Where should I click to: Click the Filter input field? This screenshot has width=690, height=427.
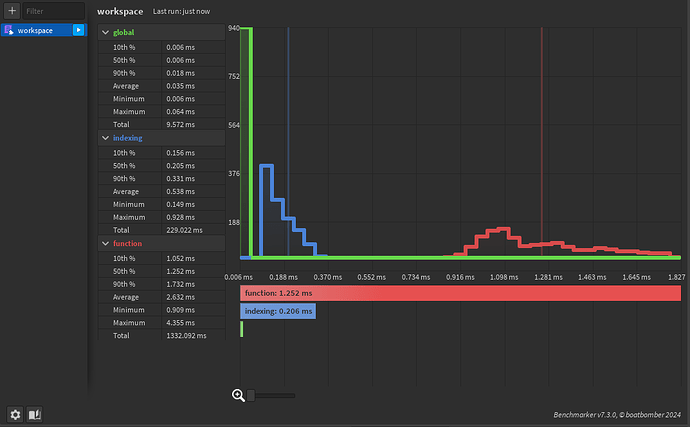click(x=53, y=11)
